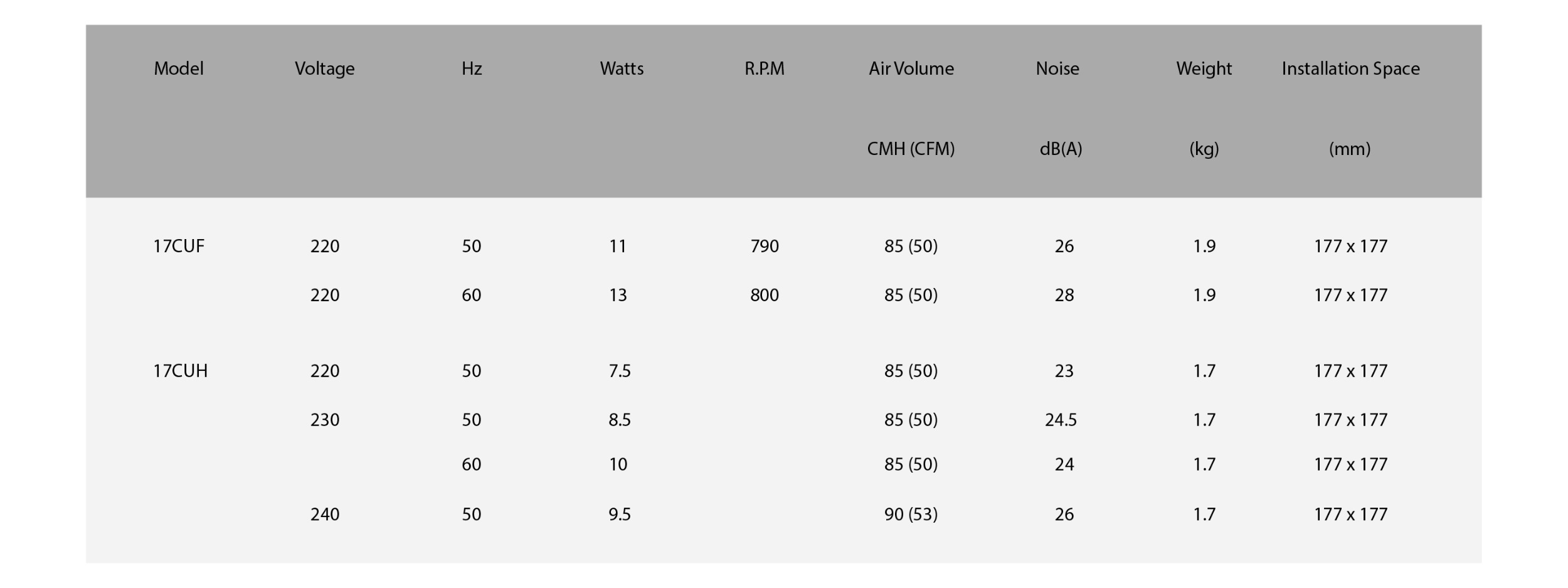Click the Hz column header
1568x588 pixels.
tap(472, 68)
